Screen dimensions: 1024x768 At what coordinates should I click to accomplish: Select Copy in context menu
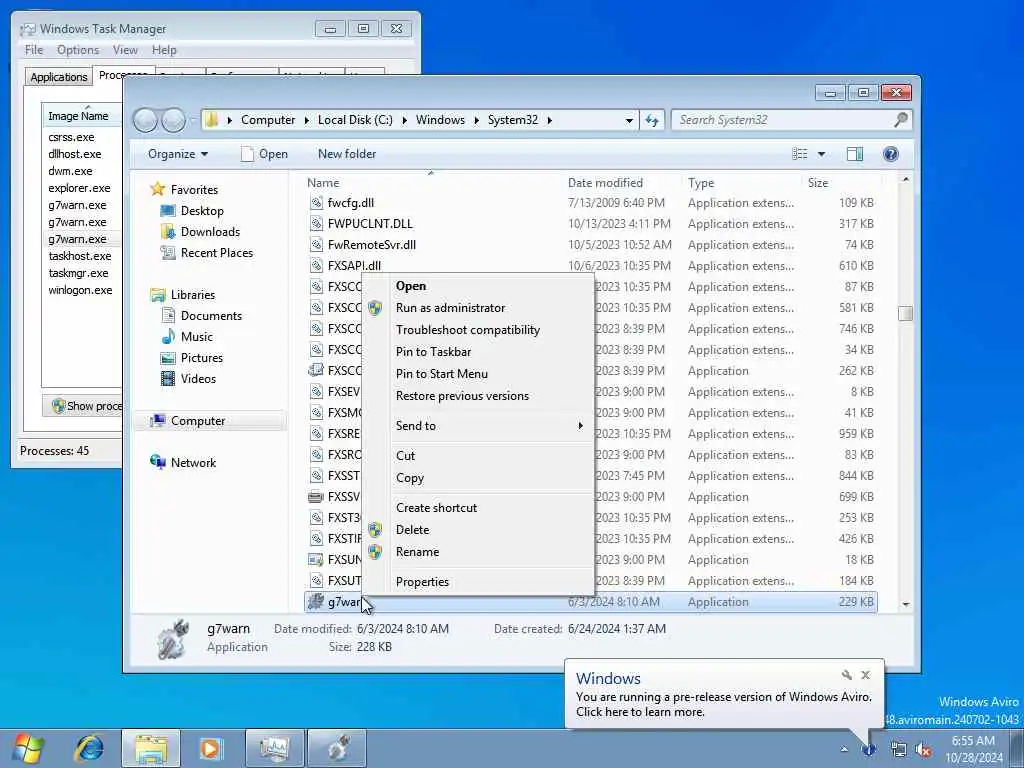(x=478, y=477)
